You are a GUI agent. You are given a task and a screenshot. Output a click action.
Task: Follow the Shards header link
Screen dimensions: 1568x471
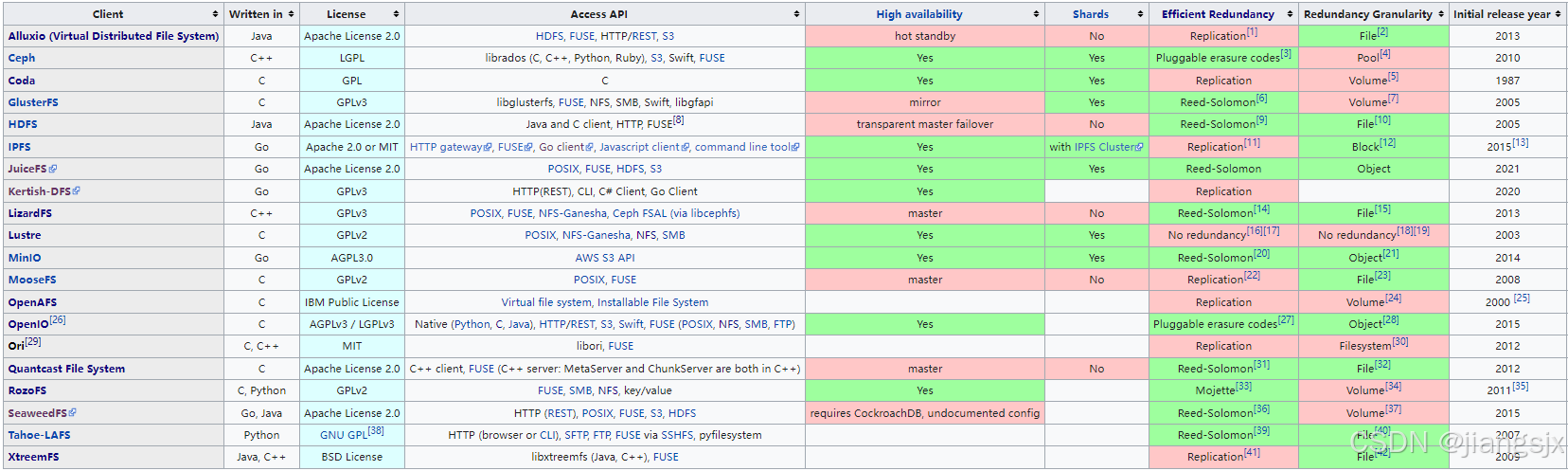[x=1091, y=14]
